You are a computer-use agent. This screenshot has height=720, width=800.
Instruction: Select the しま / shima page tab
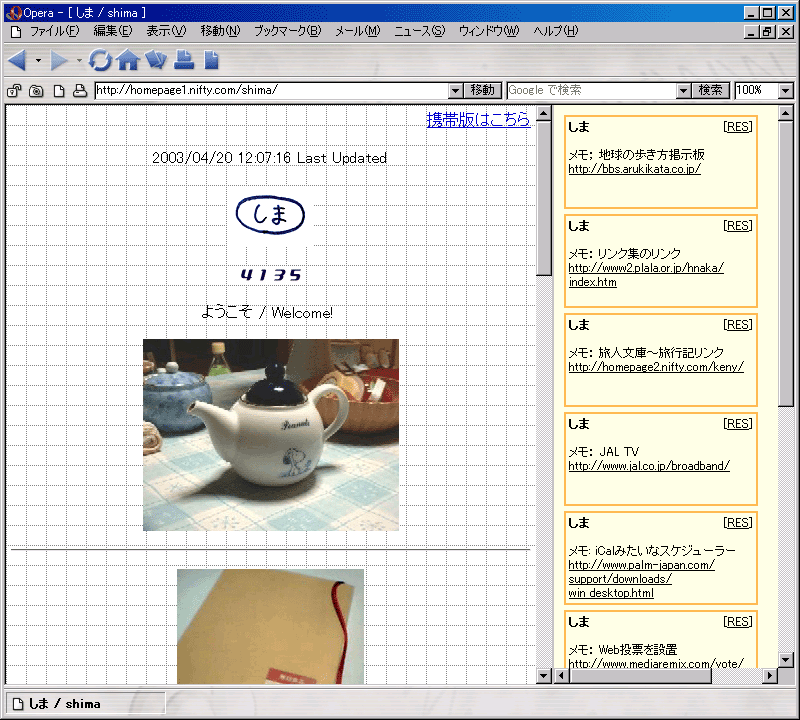(86, 704)
